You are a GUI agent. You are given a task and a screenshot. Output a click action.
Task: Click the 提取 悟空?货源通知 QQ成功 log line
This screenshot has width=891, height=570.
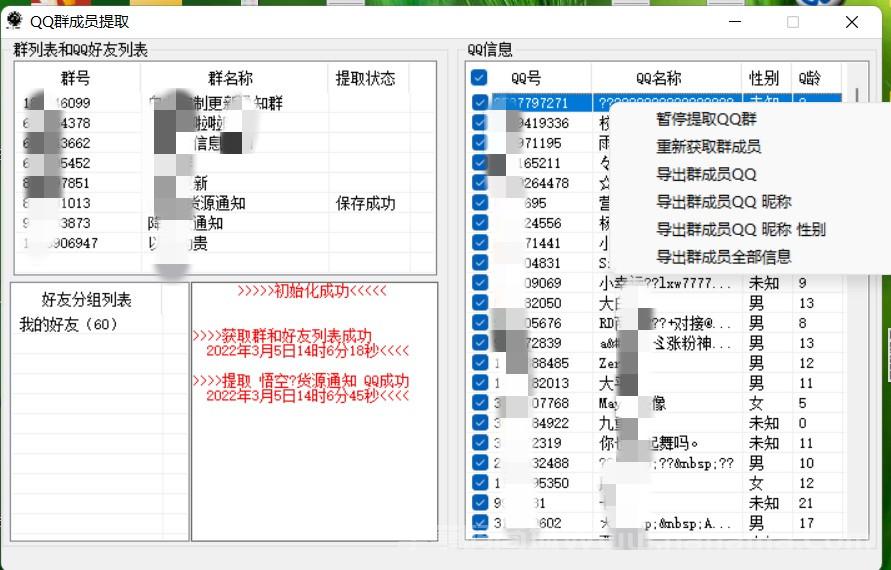[x=301, y=380]
